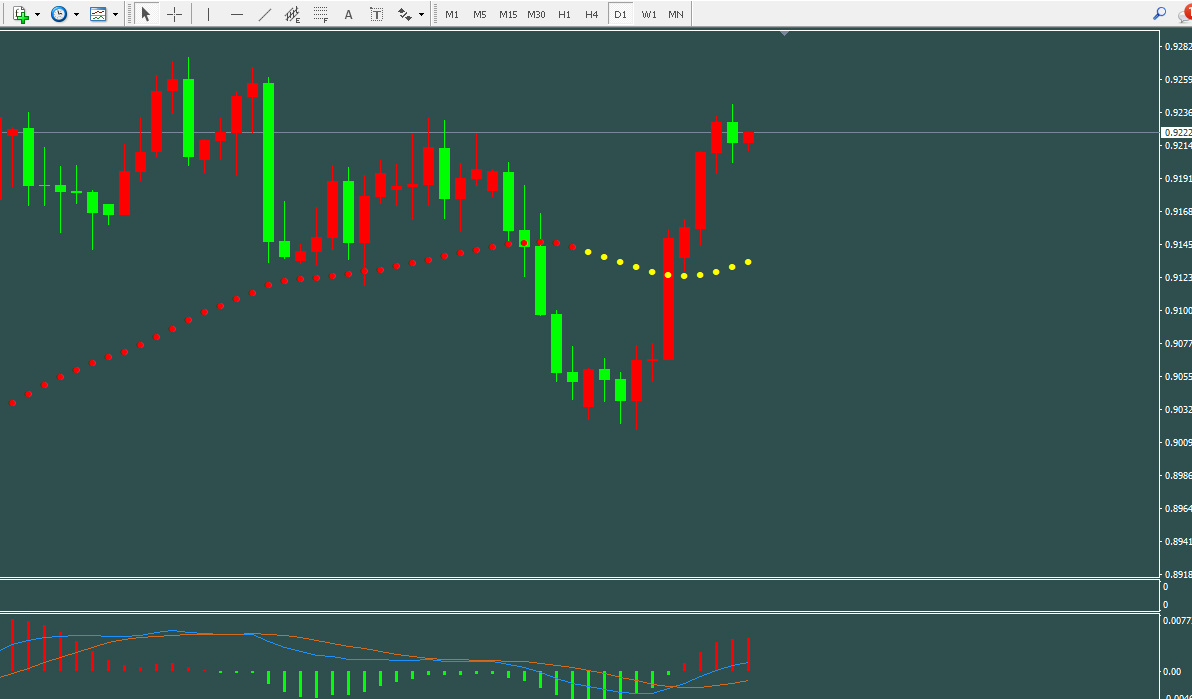1192x699 pixels.
Task: Open the add indicators dropdown arrow
Action: (37, 14)
